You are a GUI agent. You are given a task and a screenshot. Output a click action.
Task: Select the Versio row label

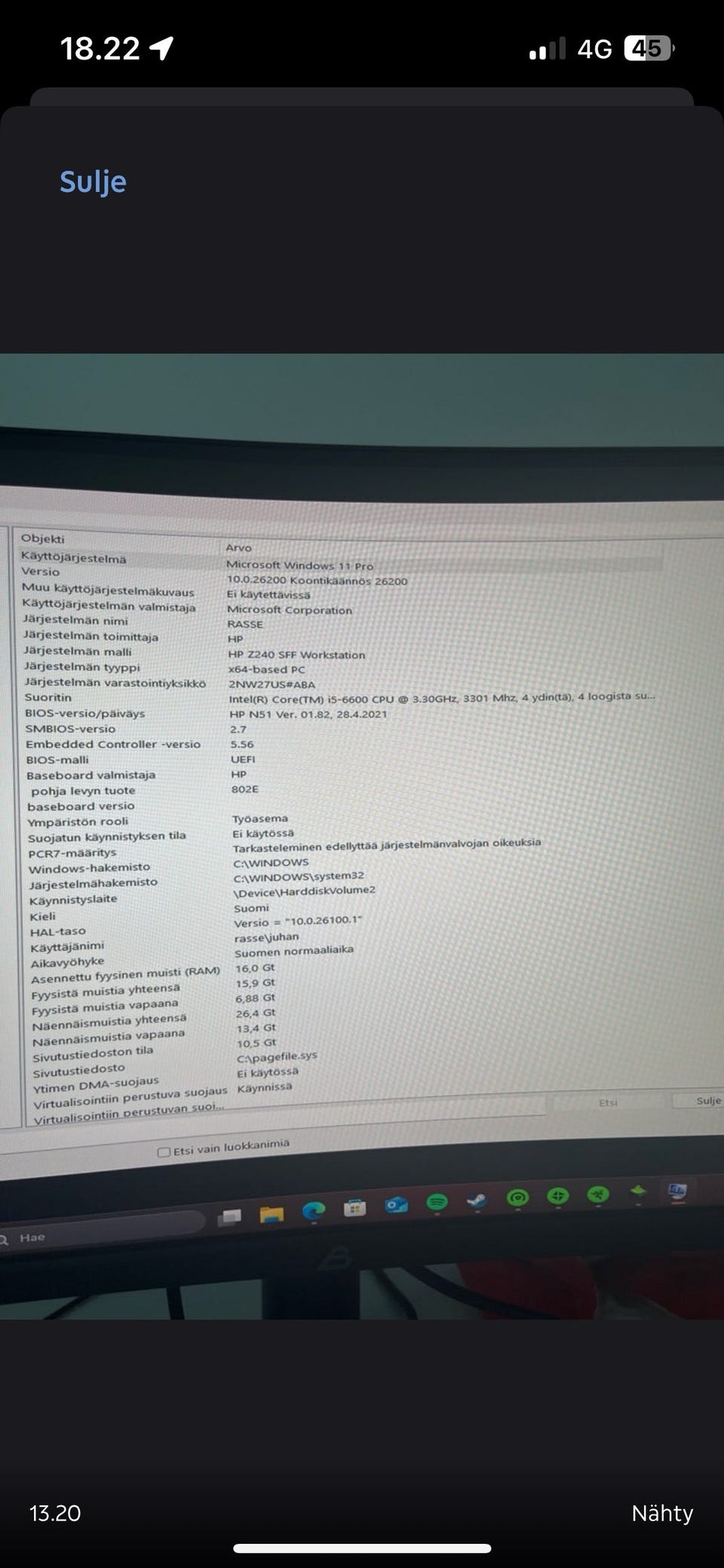[40, 572]
